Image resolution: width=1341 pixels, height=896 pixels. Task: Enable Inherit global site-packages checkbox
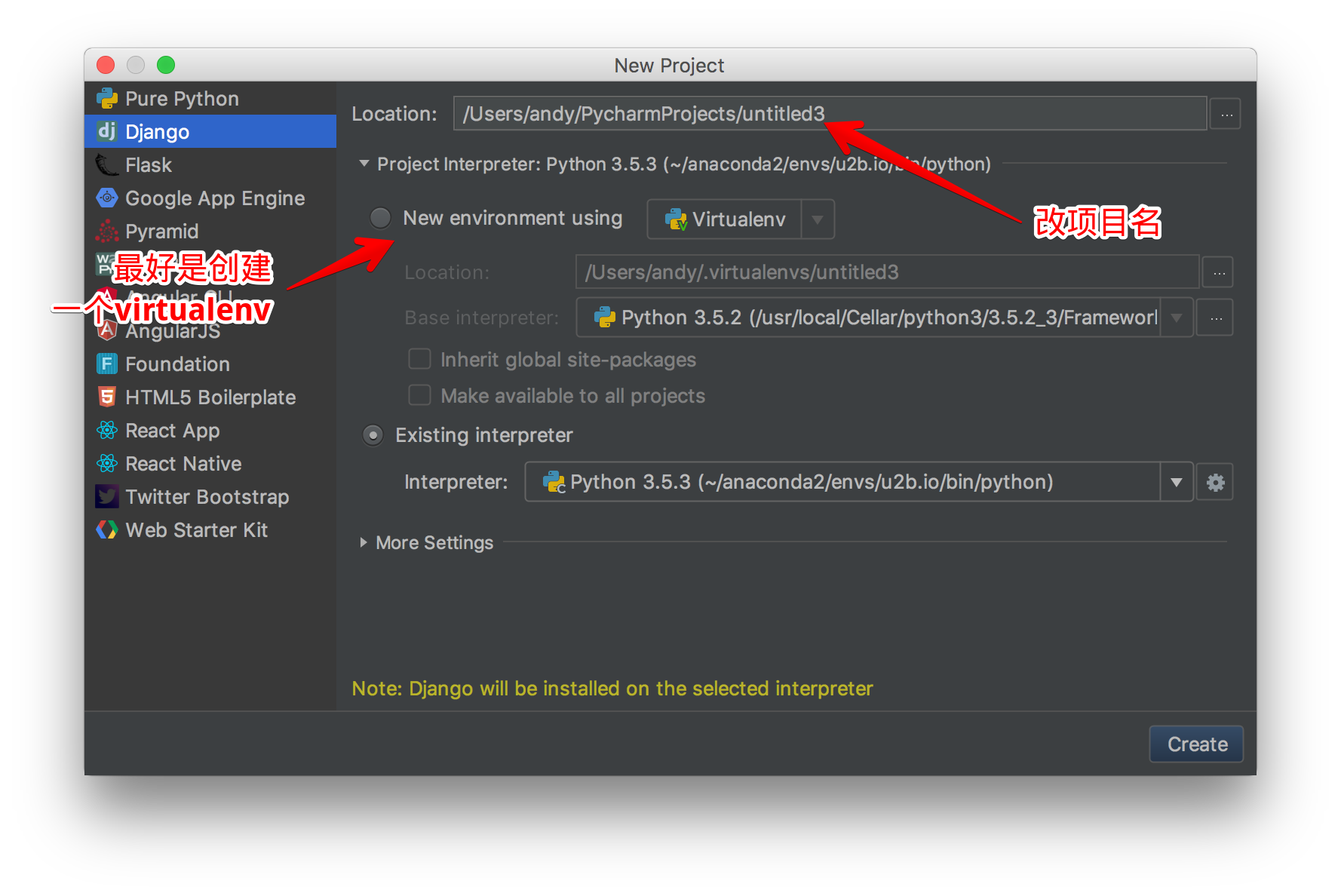click(419, 360)
